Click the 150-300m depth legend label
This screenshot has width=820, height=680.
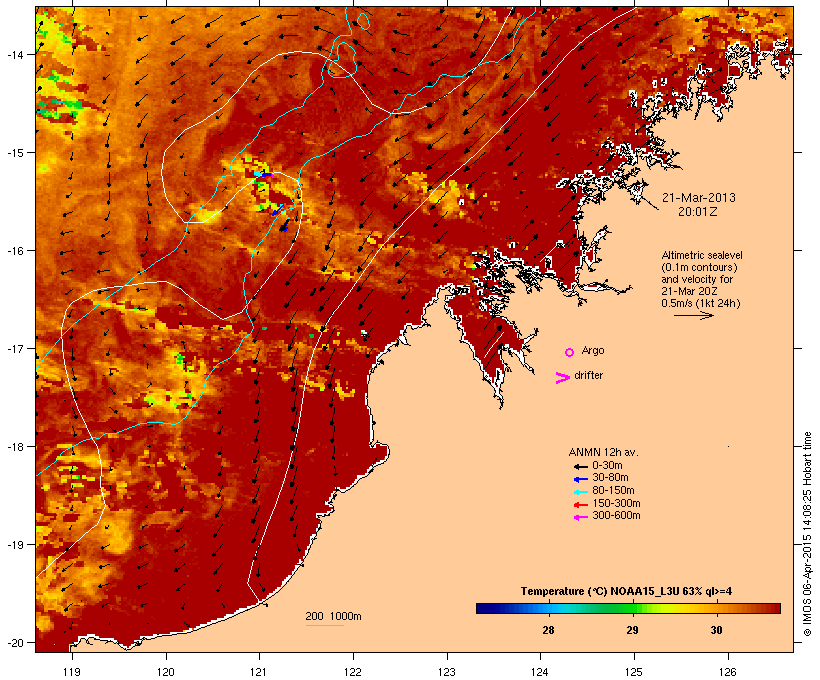(616, 503)
